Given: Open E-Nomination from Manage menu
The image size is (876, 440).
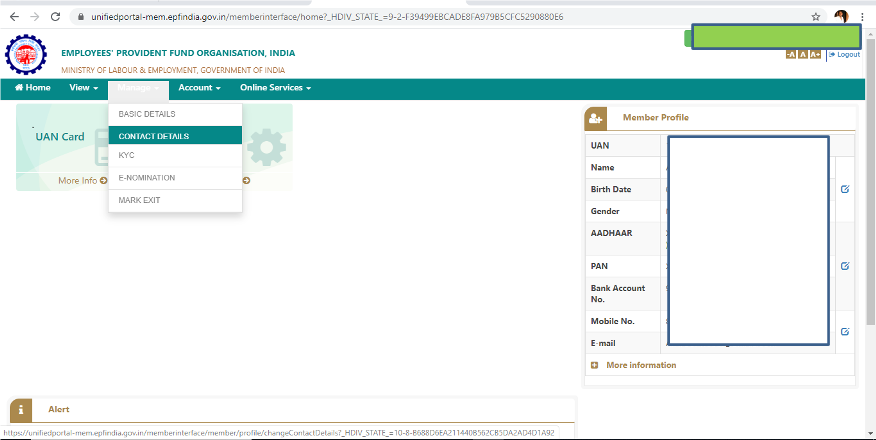Looking at the screenshot, I should pos(146,178).
